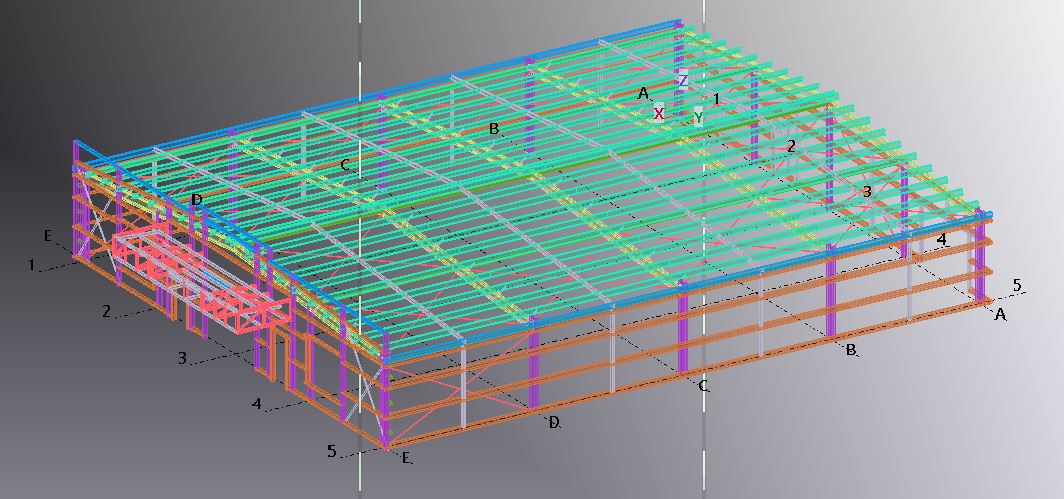
Task: Select grid label 3 on the roof
Action: coord(867,191)
